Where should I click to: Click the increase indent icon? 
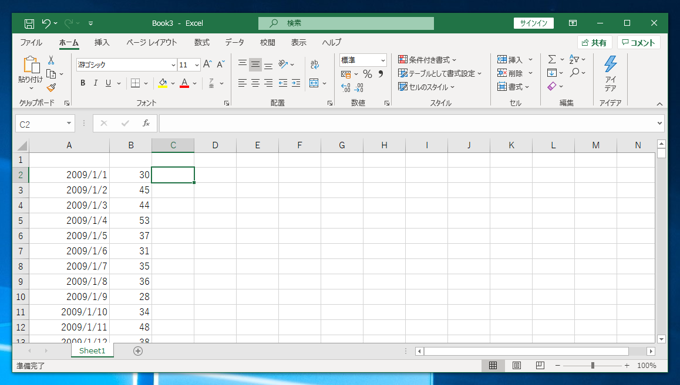296,83
